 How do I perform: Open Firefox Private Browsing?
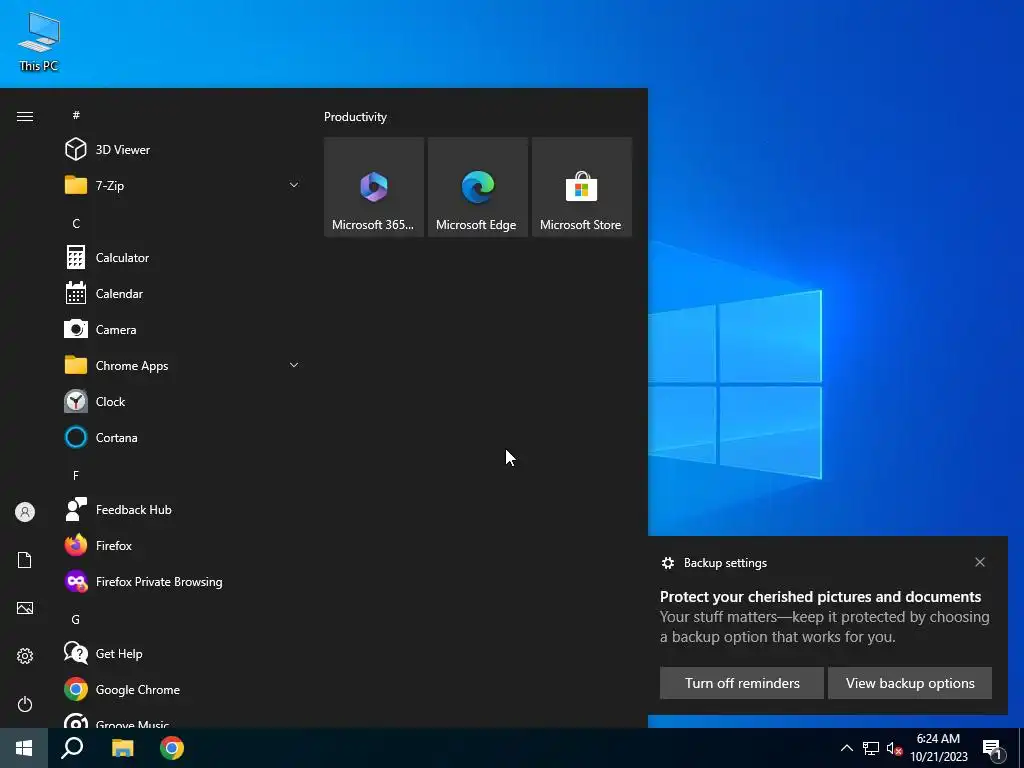(x=183, y=581)
